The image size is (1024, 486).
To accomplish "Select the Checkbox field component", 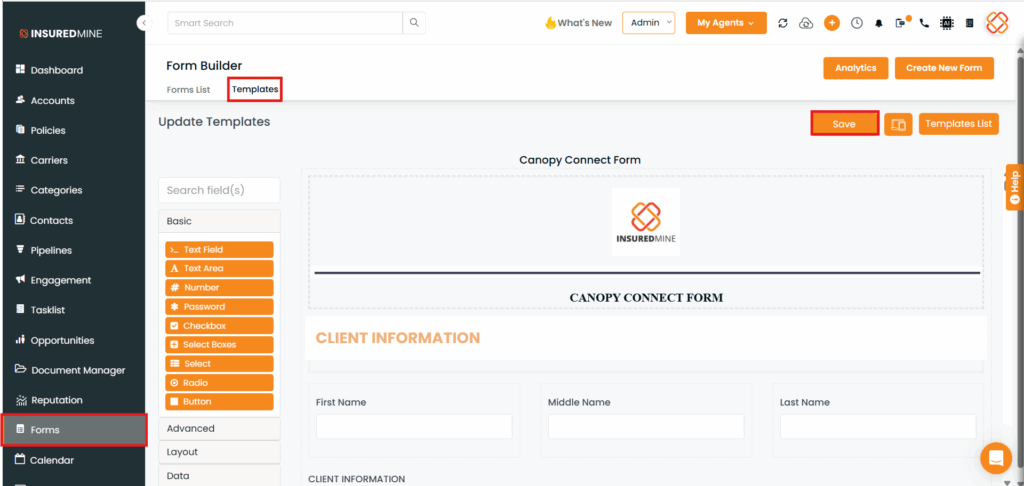I will click(219, 326).
